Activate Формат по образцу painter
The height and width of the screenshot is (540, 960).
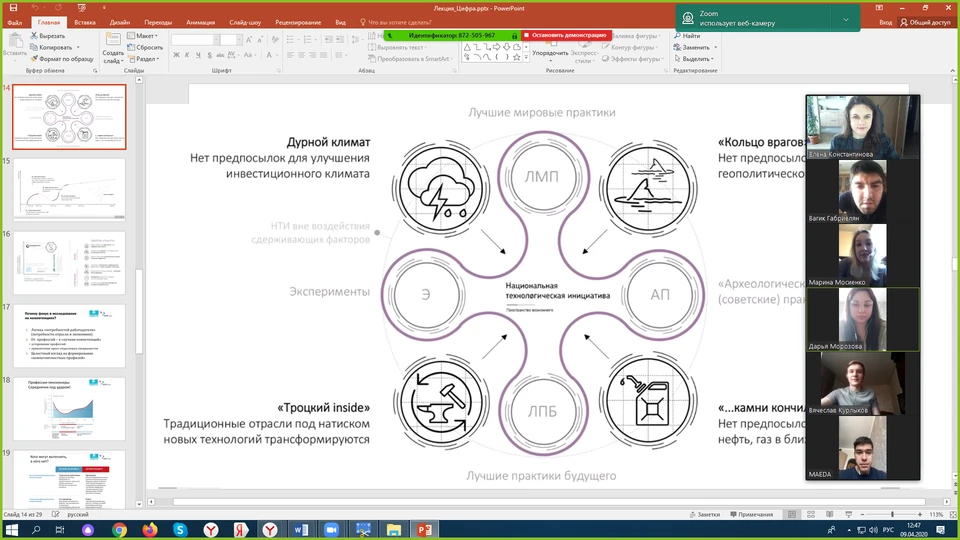(x=61, y=59)
